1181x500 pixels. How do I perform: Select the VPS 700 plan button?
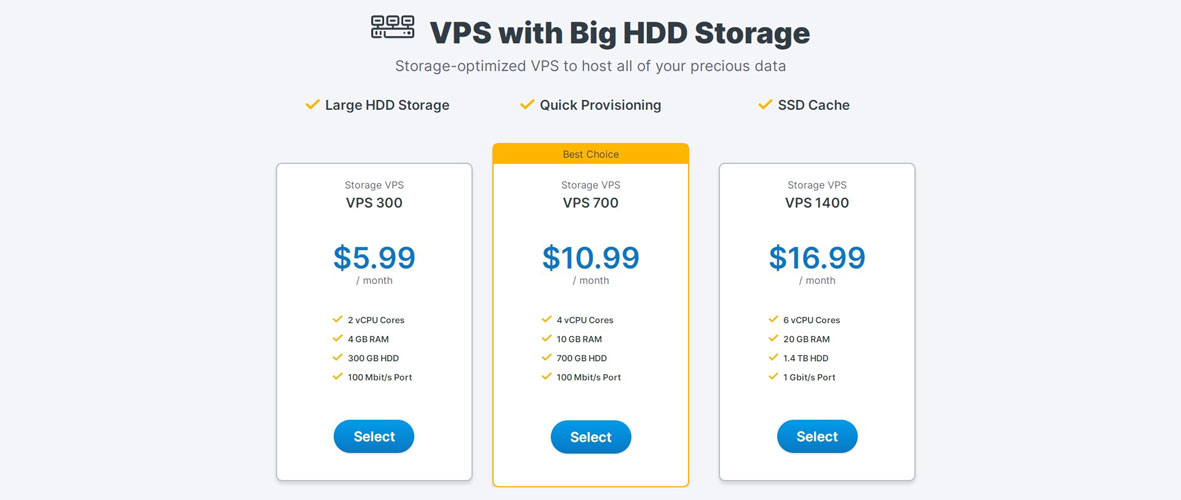pyautogui.click(x=591, y=438)
